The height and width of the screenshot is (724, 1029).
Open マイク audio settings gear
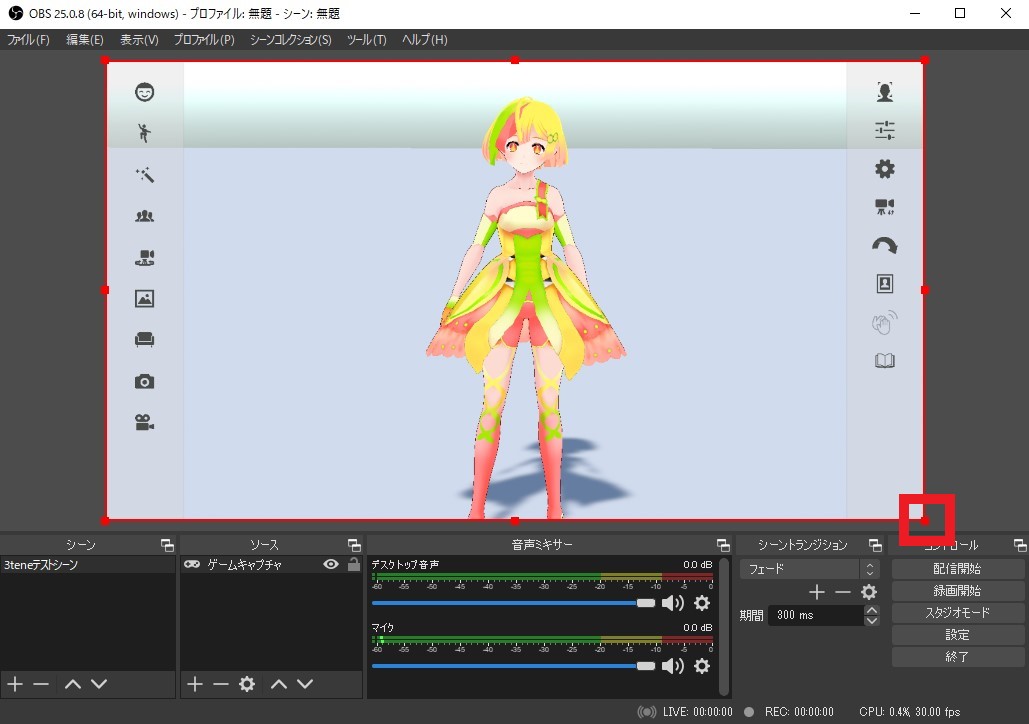tap(702, 666)
